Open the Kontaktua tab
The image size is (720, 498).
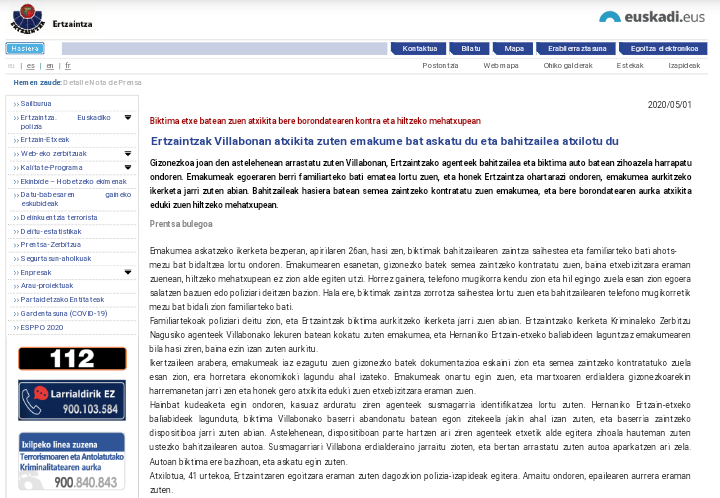419,49
